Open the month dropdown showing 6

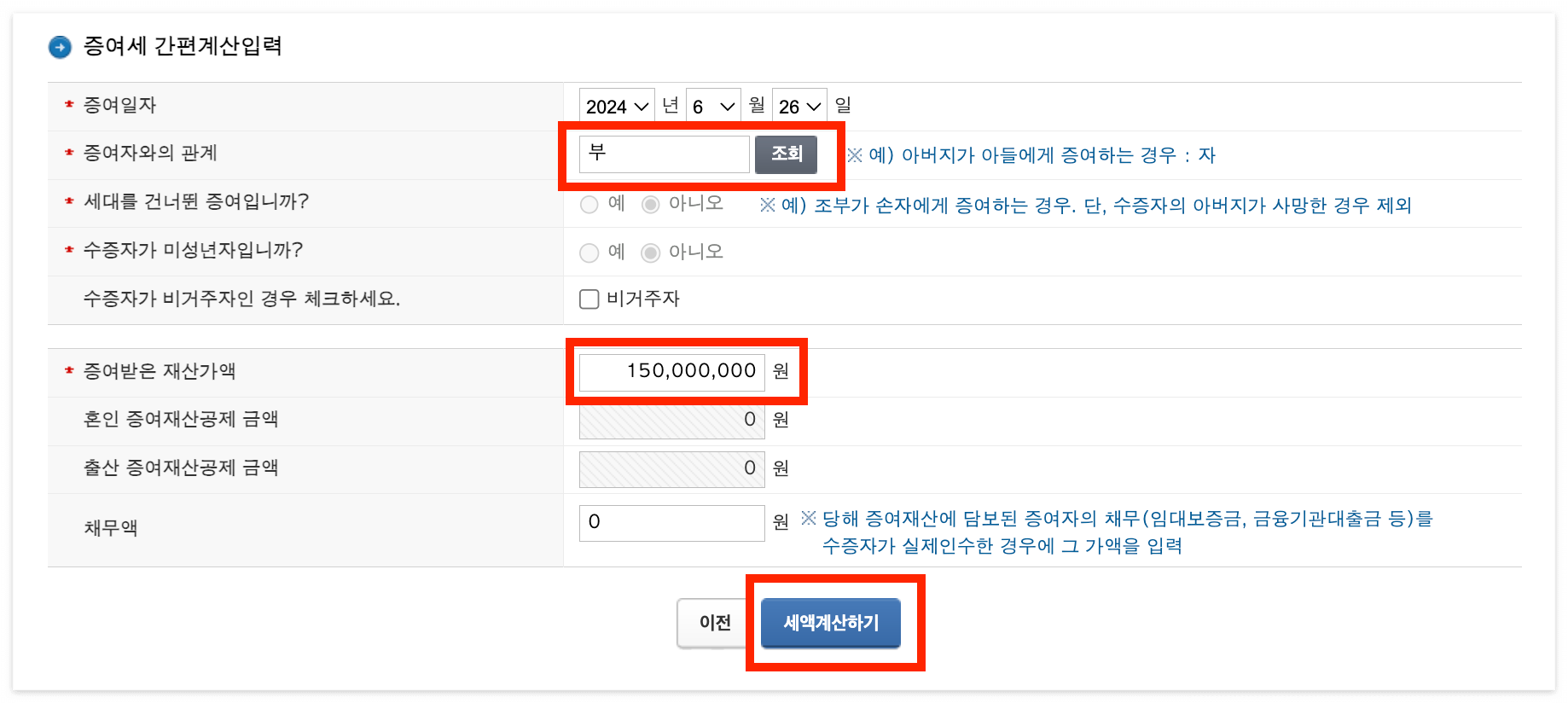tap(714, 104)
